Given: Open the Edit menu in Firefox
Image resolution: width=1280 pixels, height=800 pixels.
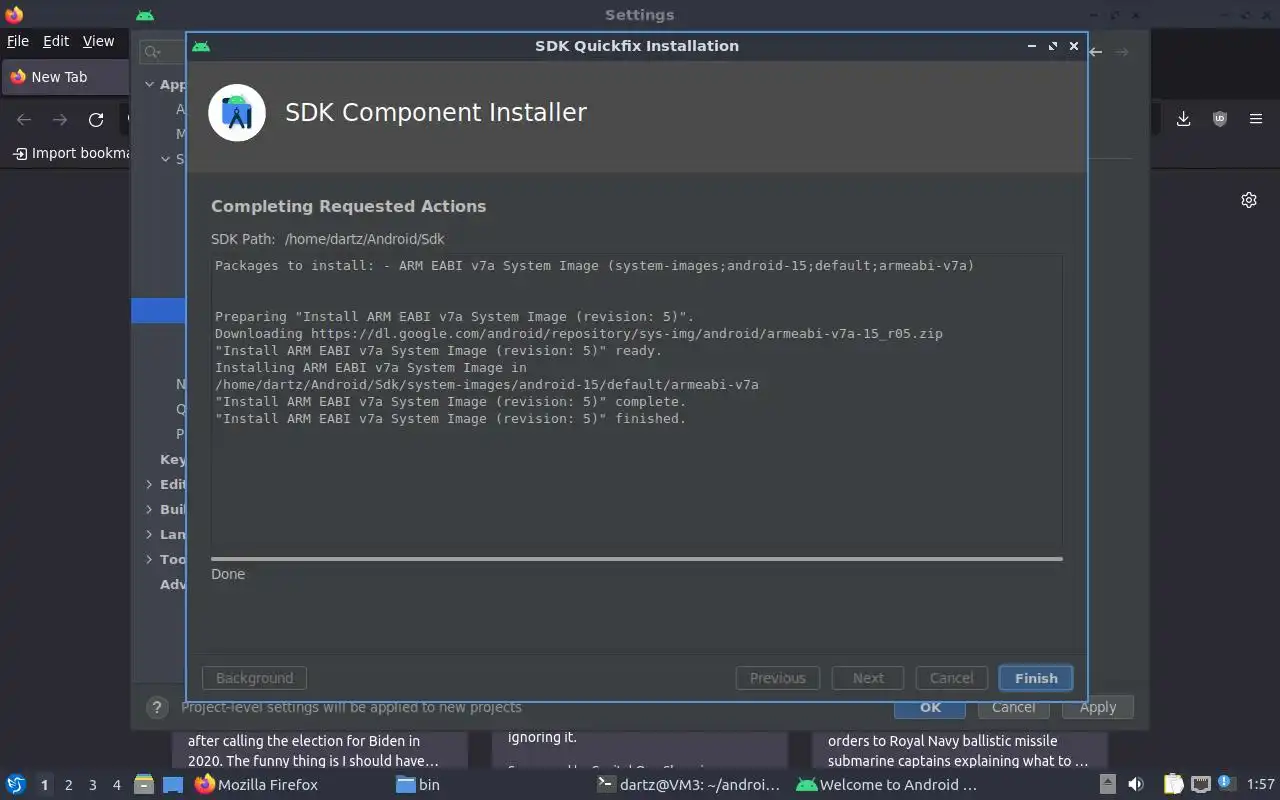Looking at the screenshot, I should [56, 41].
